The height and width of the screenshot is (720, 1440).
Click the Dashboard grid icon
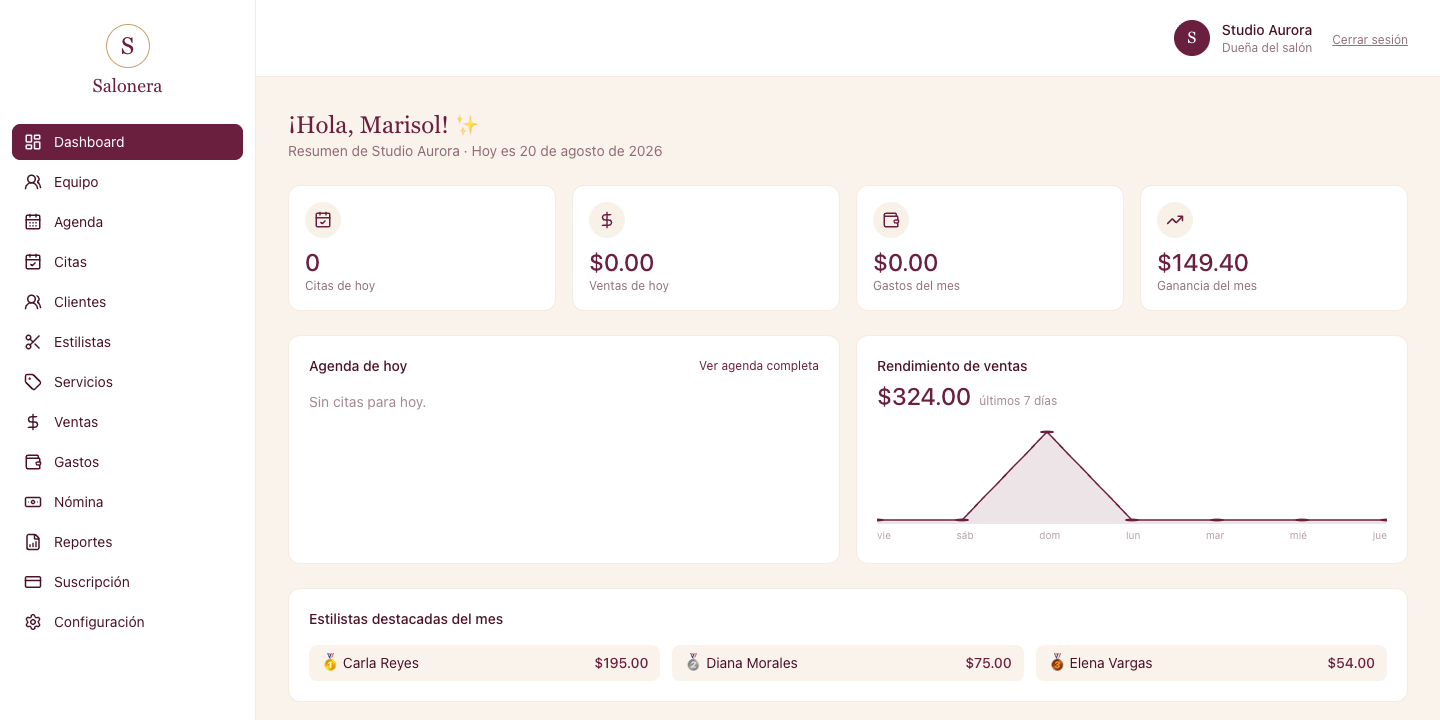coord(33,142)
